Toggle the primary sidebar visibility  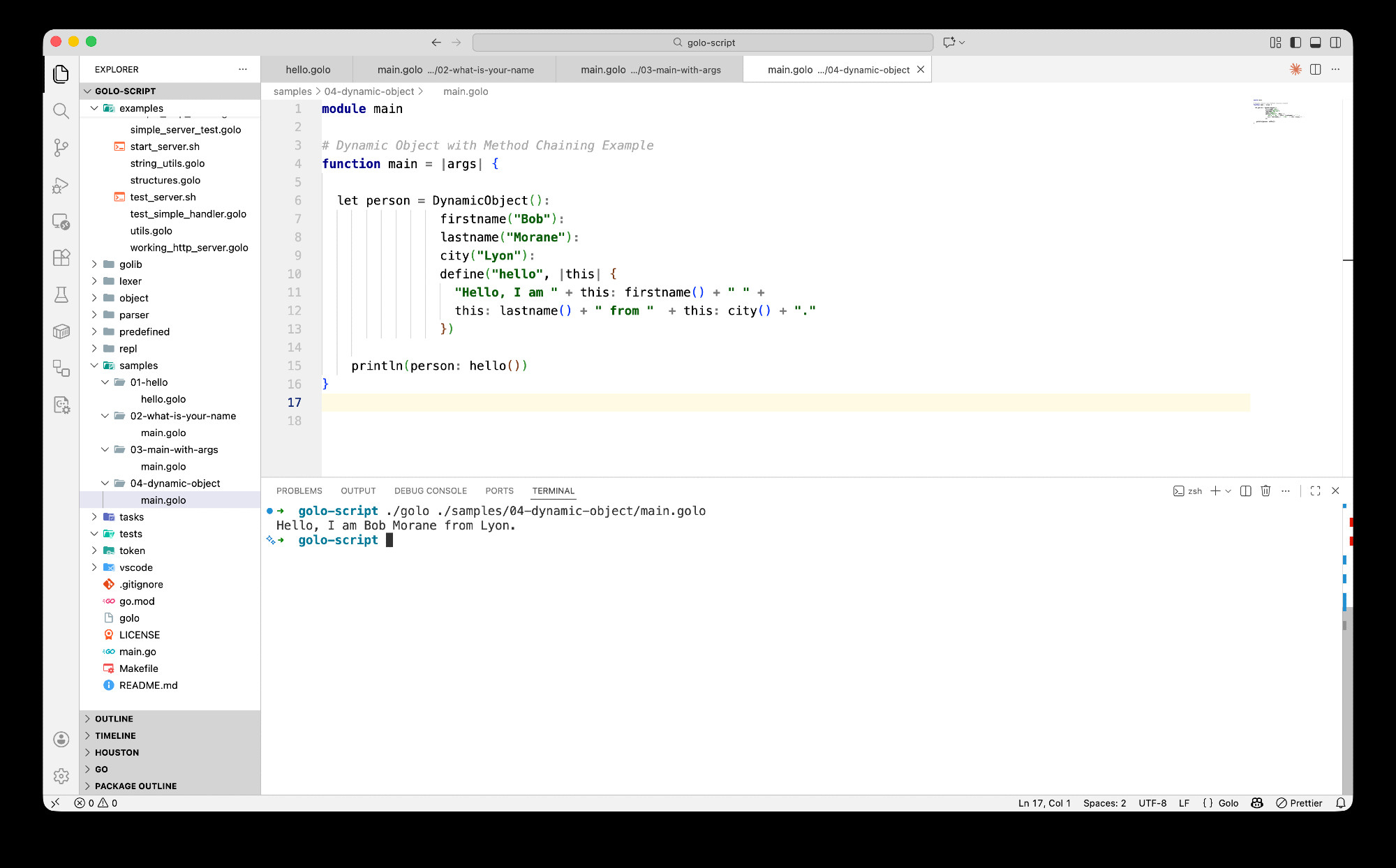point(1295,43)
